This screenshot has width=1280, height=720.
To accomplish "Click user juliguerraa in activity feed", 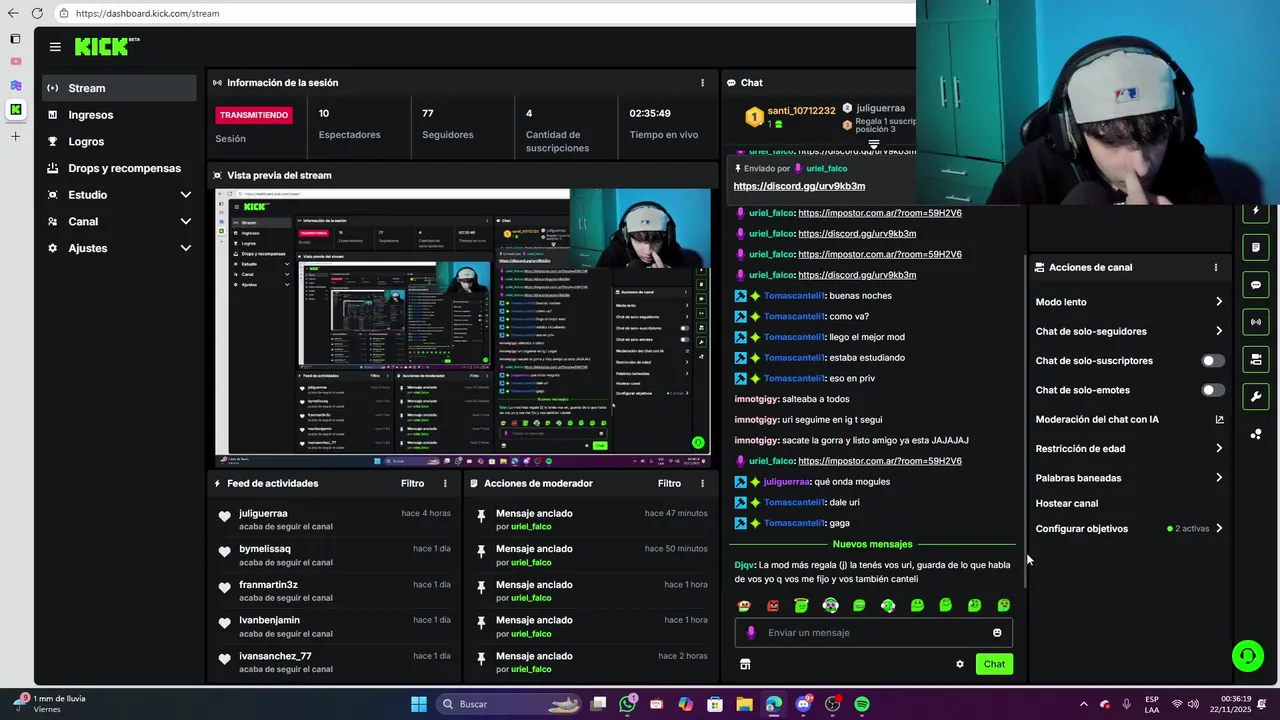I will pos(263,514).
